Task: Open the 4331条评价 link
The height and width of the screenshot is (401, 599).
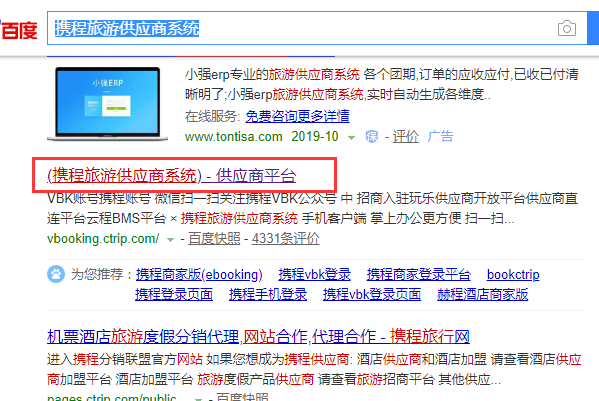Action: tap(285, 239)
